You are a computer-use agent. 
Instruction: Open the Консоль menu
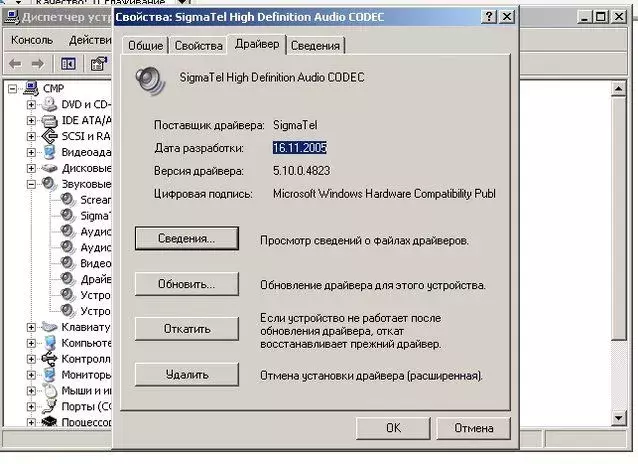32,40
